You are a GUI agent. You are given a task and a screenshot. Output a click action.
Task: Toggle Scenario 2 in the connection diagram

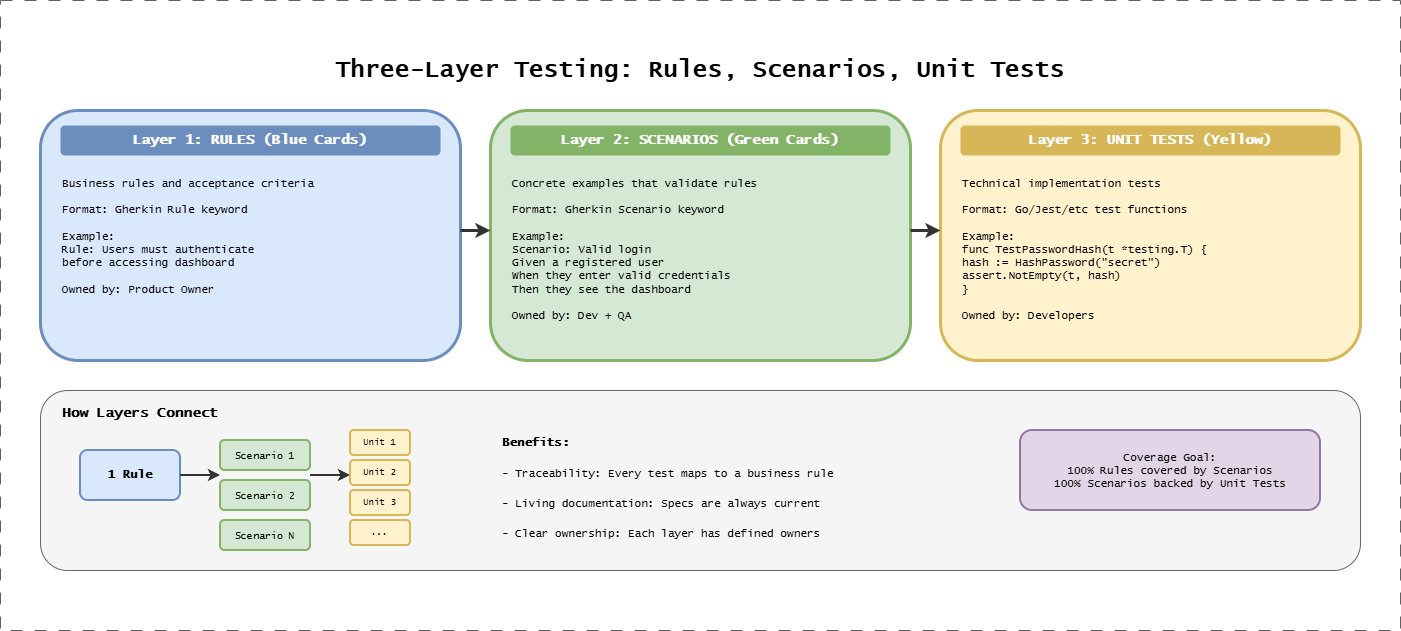264,495
